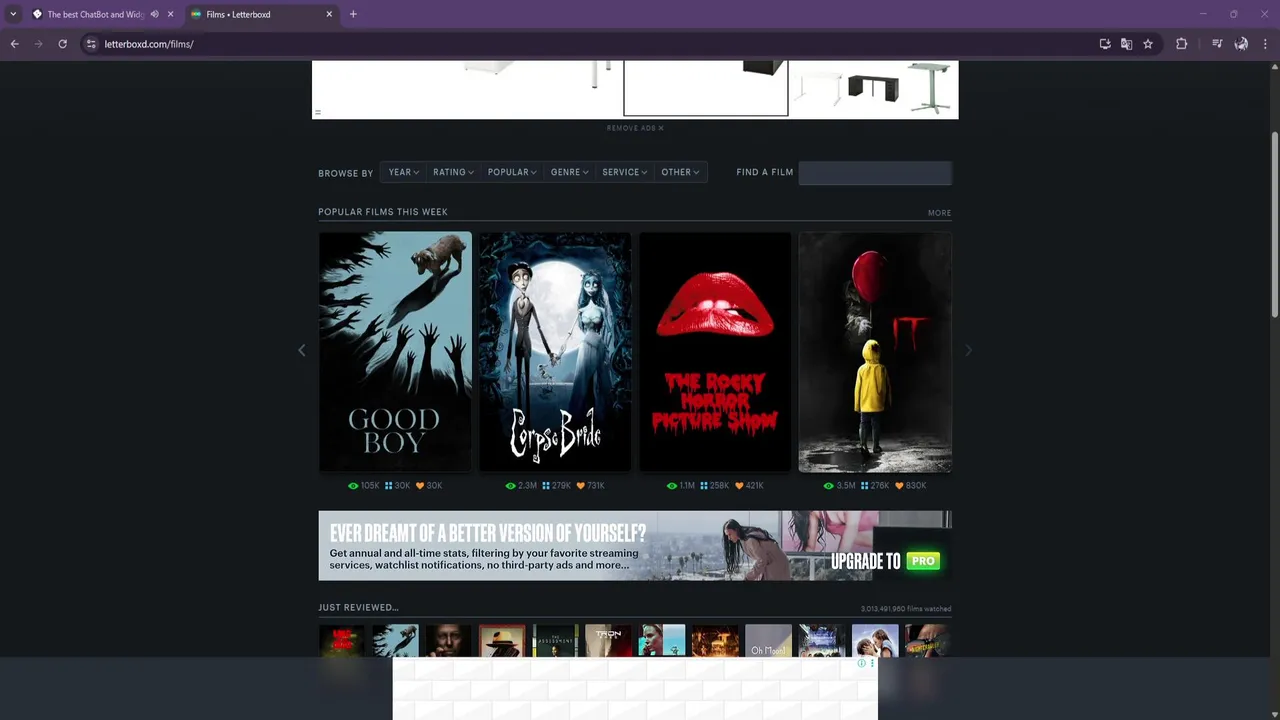Click the heart icon under Rocky Horror Picture Show

coord(739,486)
